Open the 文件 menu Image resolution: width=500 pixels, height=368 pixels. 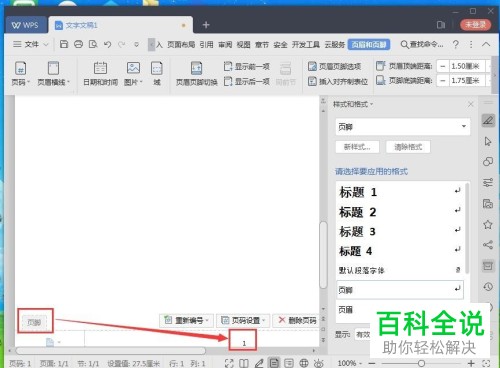31,44
